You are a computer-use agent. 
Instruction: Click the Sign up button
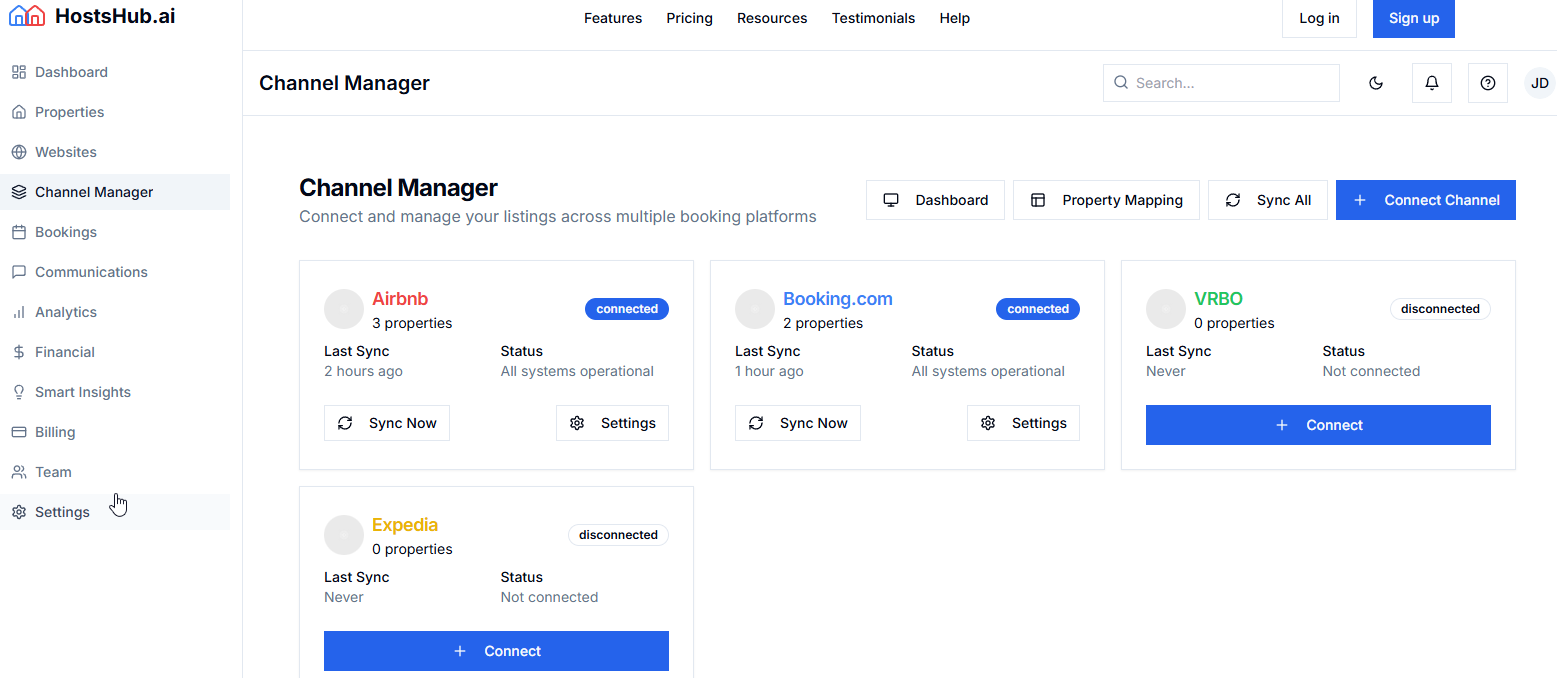[1413, 17]
